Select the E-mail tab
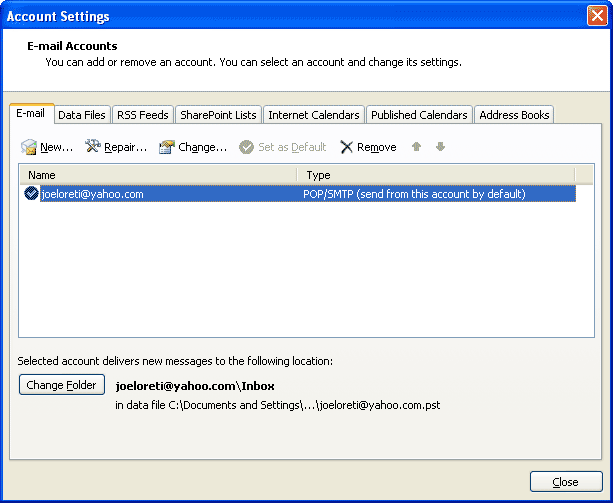 click(31, 114)
